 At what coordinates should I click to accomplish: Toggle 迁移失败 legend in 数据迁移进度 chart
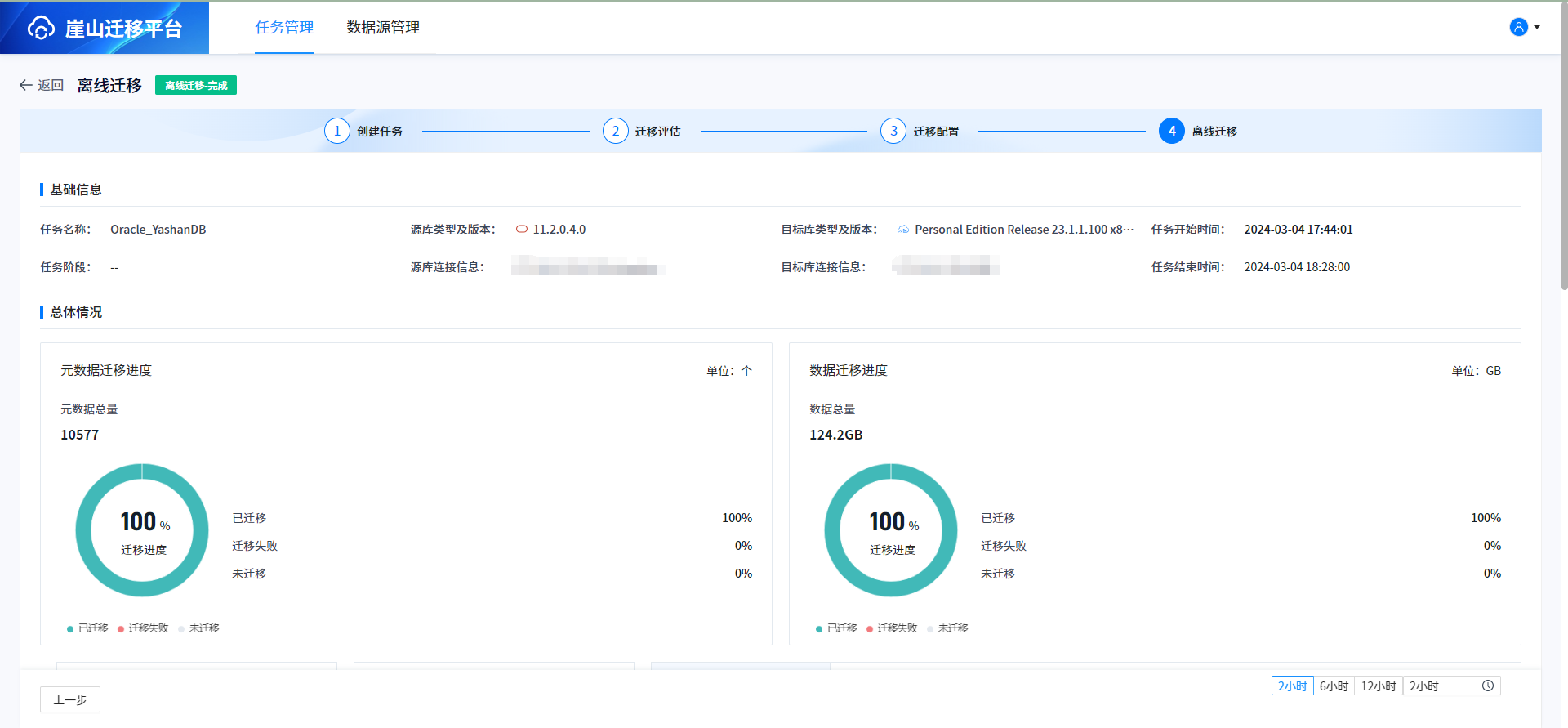coord(892,628)
